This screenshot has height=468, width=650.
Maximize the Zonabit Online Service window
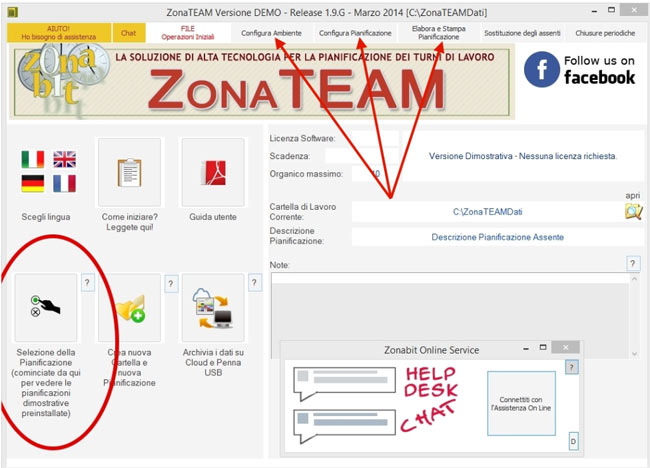pos(543,347)
